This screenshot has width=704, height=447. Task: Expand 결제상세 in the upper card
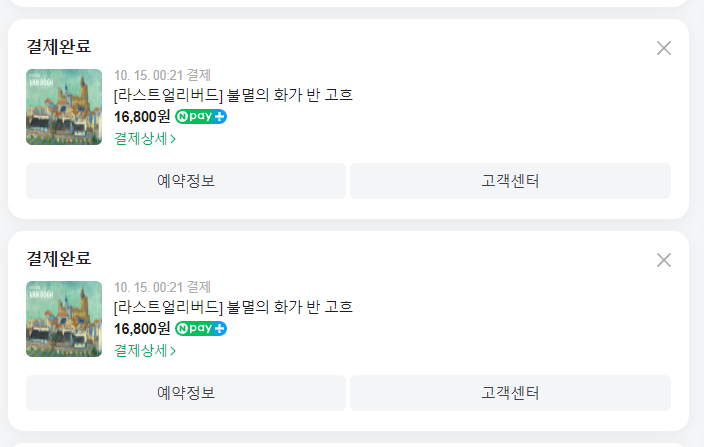tap(145, 138)
